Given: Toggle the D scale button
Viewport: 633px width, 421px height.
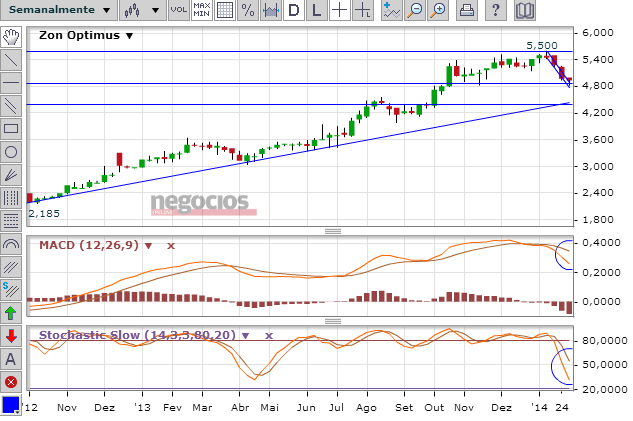Looking at the screenshot, I should 293,10.
